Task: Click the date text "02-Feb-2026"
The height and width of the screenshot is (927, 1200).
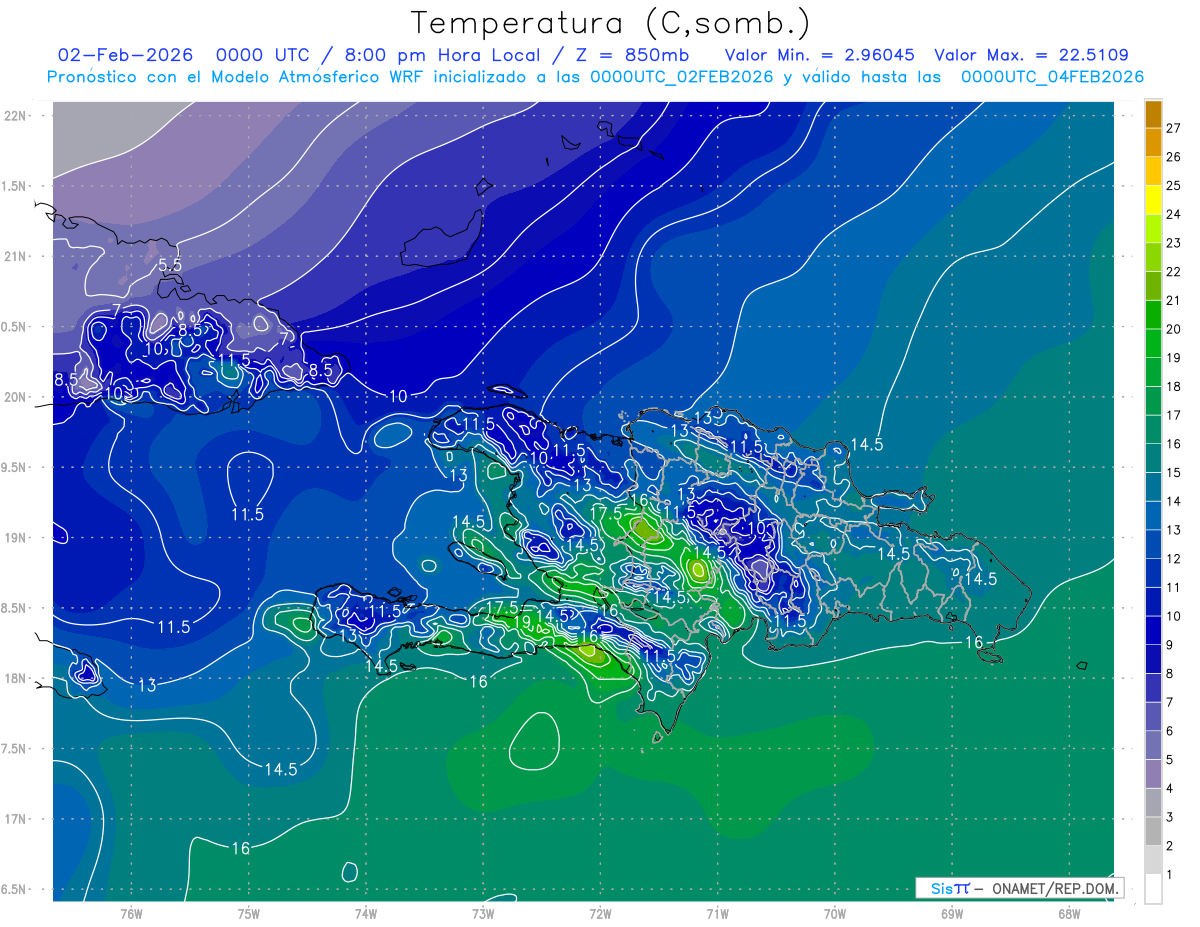Action: click(123, 55)
